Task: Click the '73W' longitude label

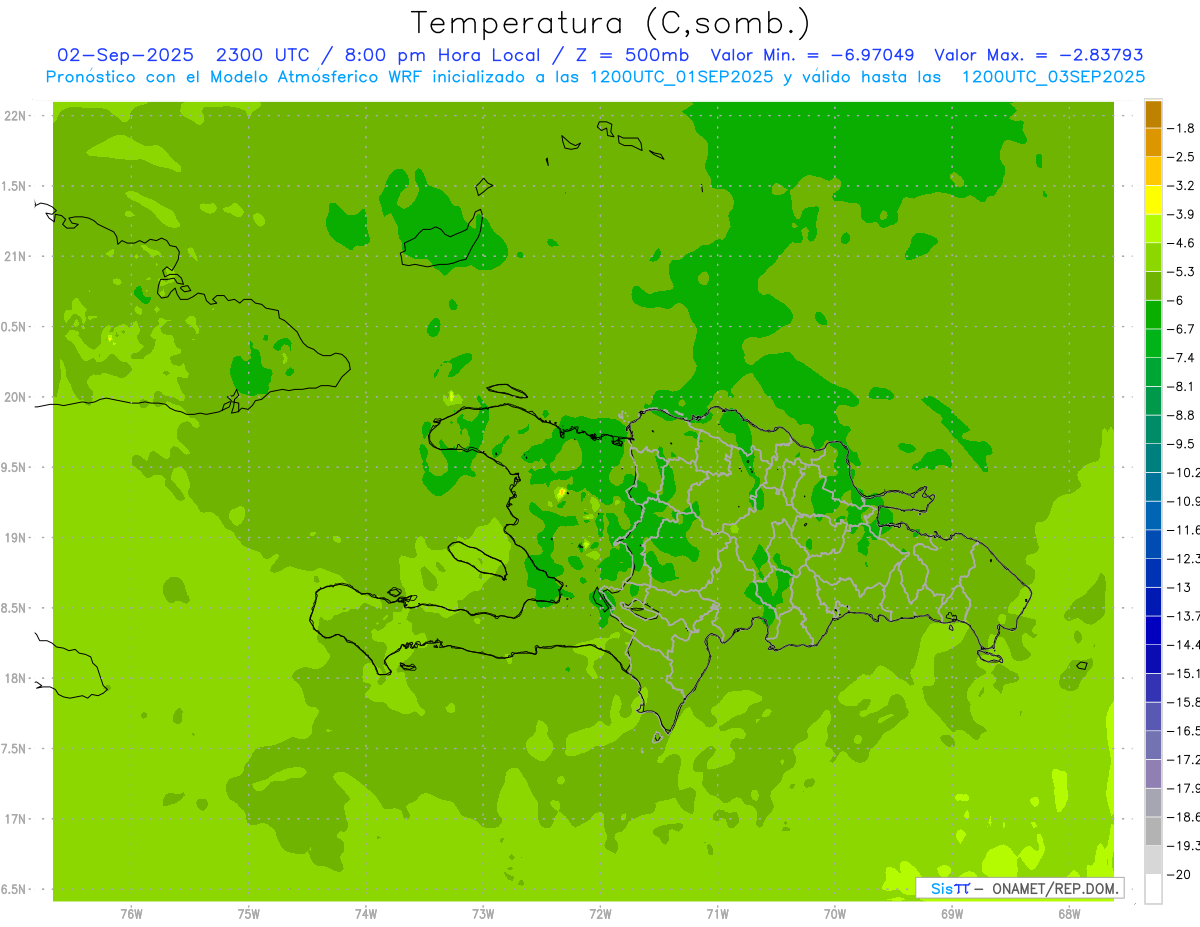Action: coord(483,914)
